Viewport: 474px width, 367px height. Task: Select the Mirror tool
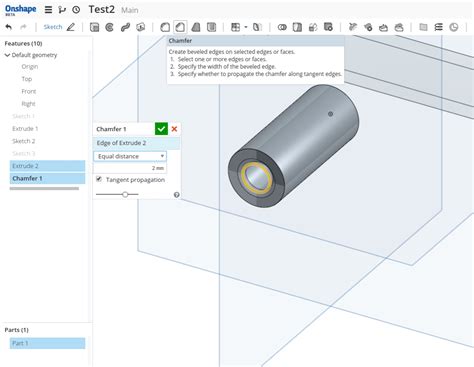point(257,27)
